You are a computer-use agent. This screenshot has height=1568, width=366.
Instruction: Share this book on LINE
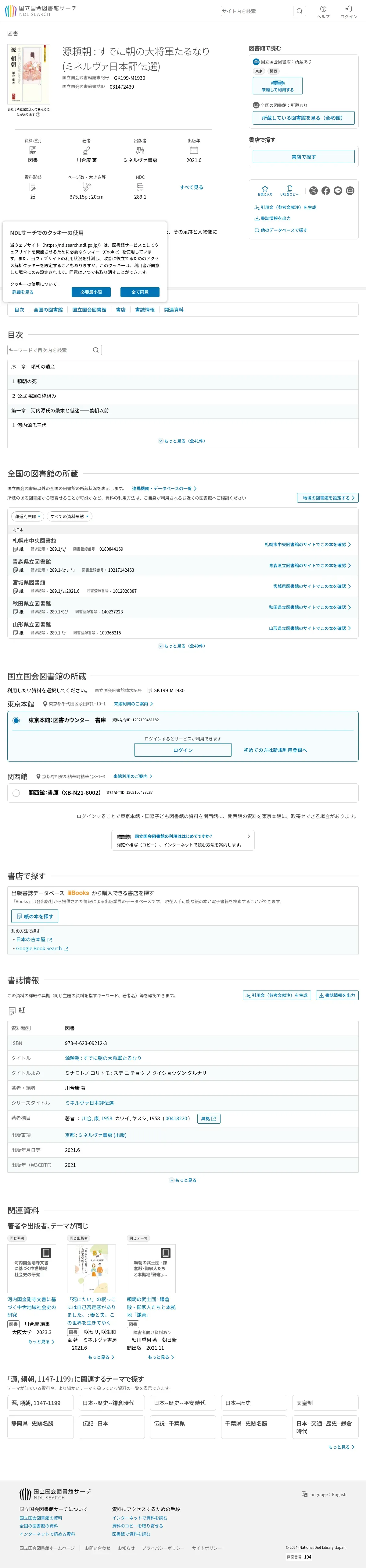click(338, 191)
